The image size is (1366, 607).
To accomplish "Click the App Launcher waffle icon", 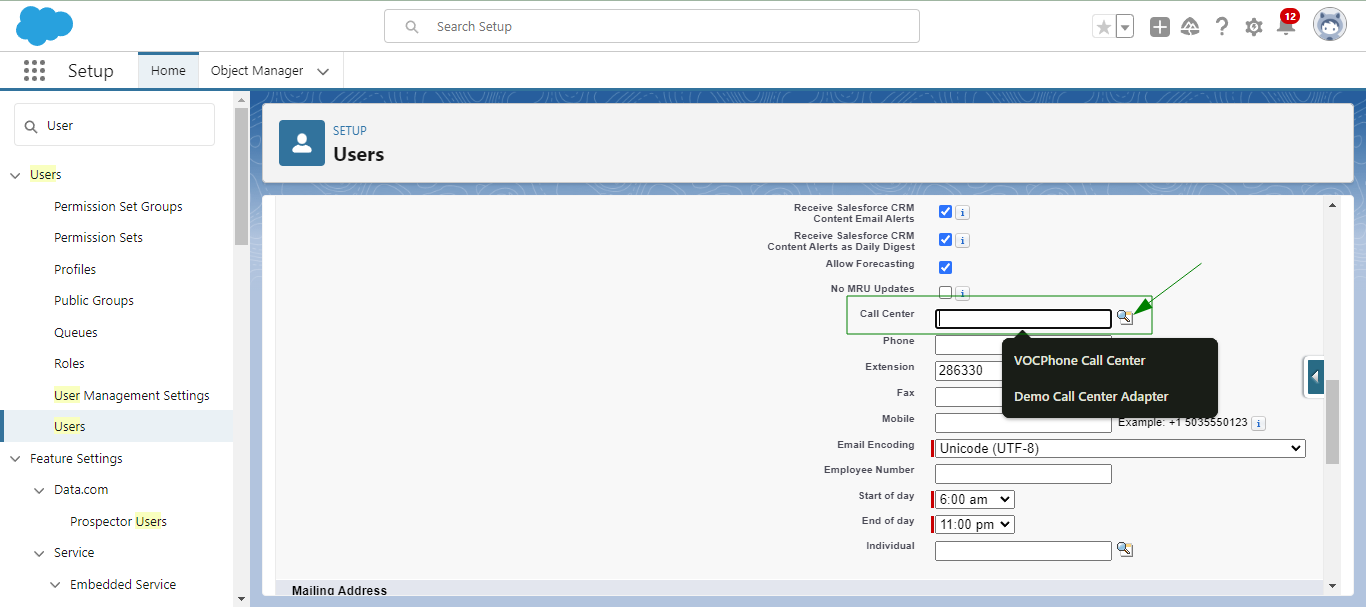I will (33, 70).
